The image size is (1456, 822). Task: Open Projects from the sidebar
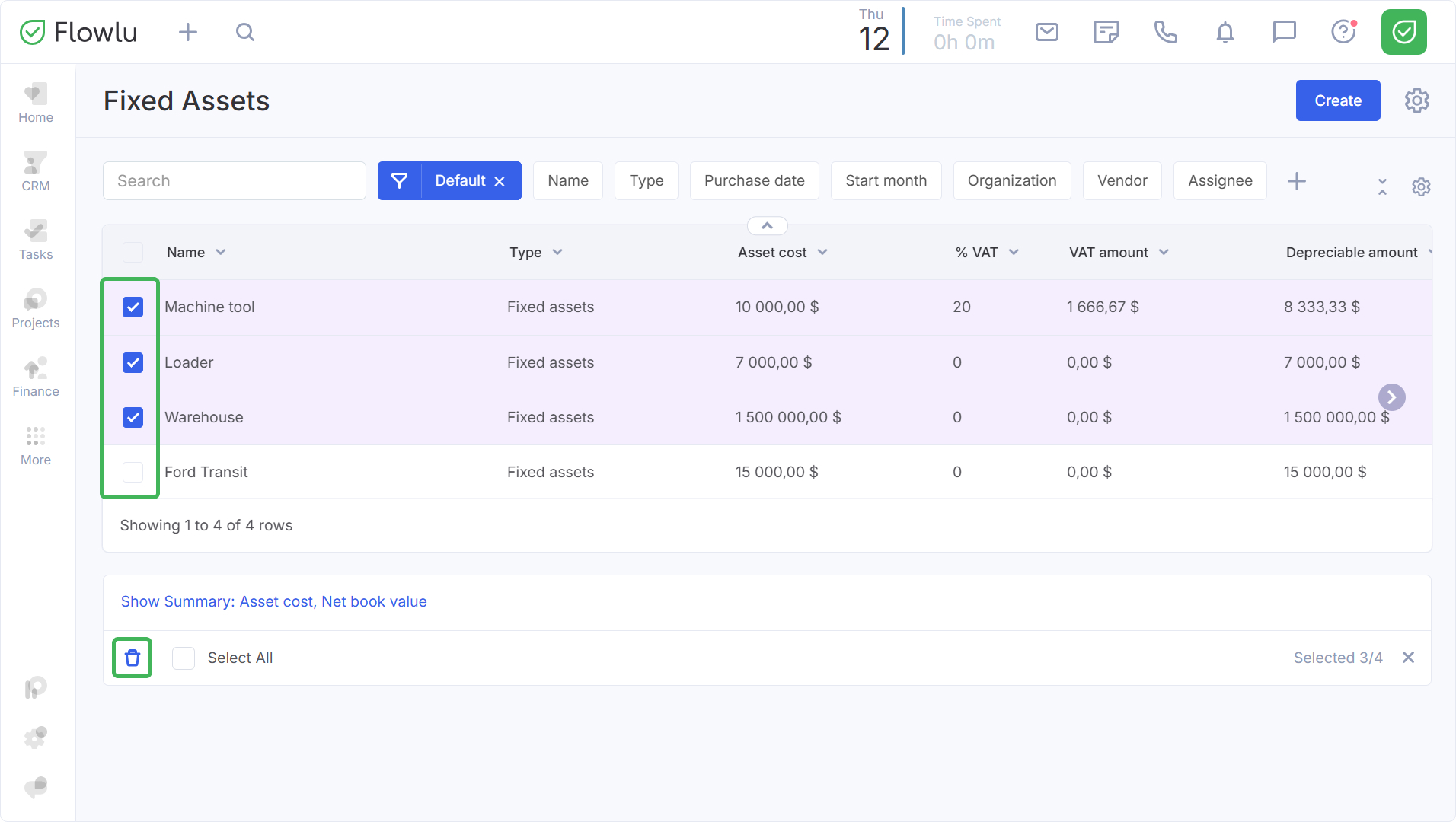click(36, 309)
